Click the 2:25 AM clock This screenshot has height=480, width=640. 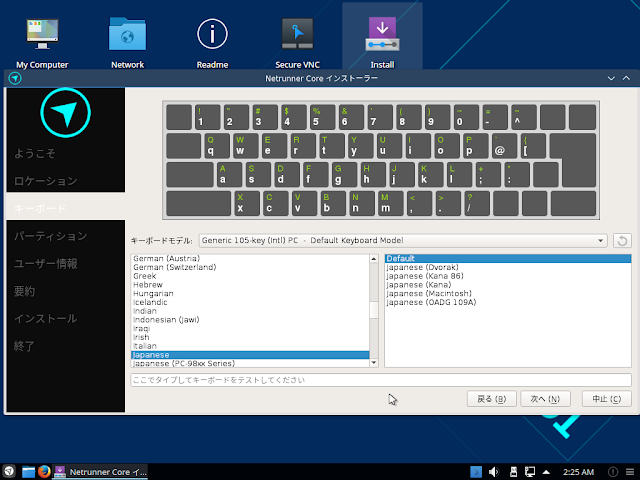click(578, 472)
